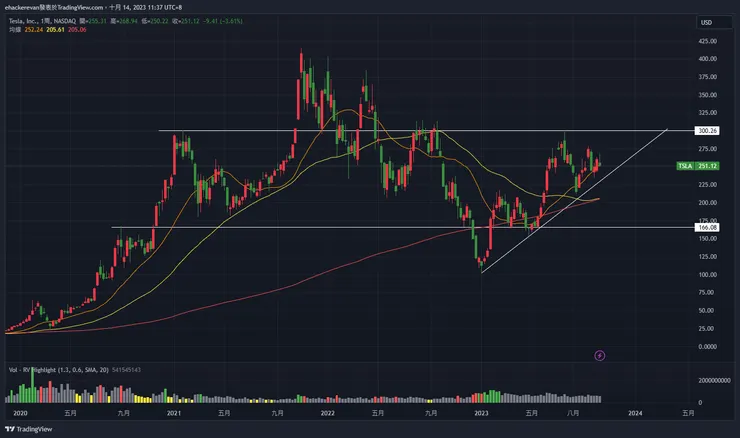
Task: Click the 2022 time axis label
Action: coord(328,413)
